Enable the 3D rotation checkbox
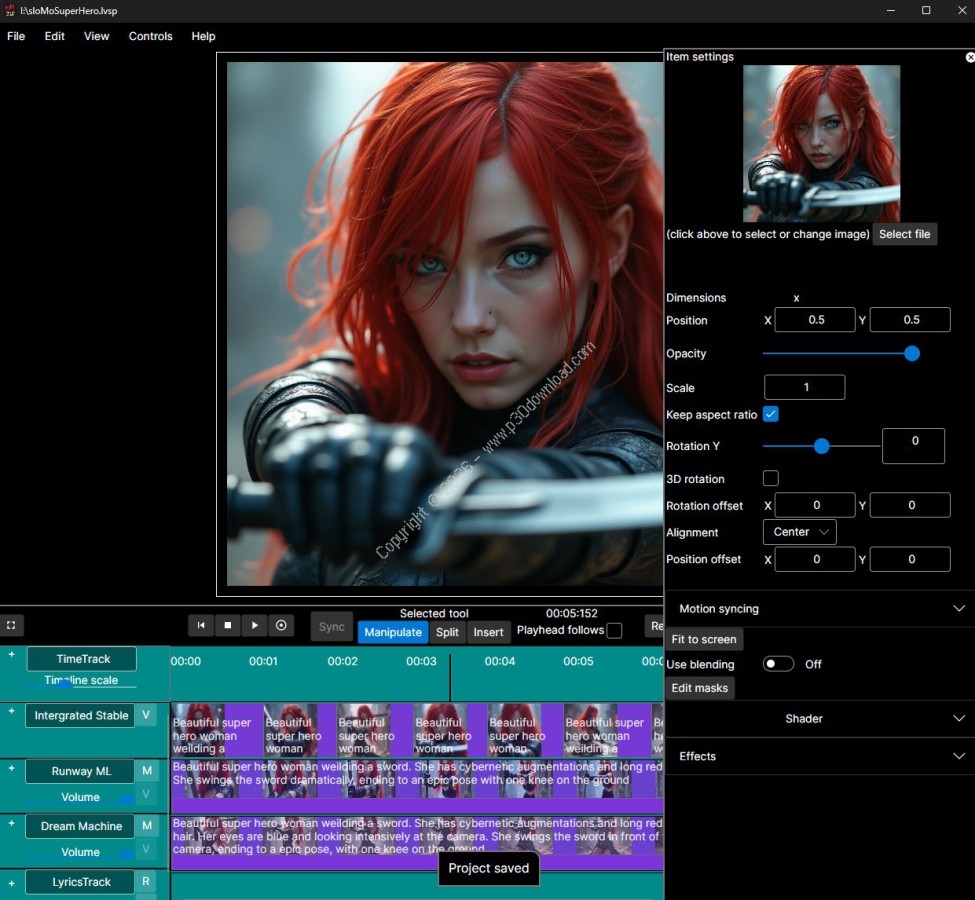This screenshot has width=975, height=900. click(x=770, y=478)
